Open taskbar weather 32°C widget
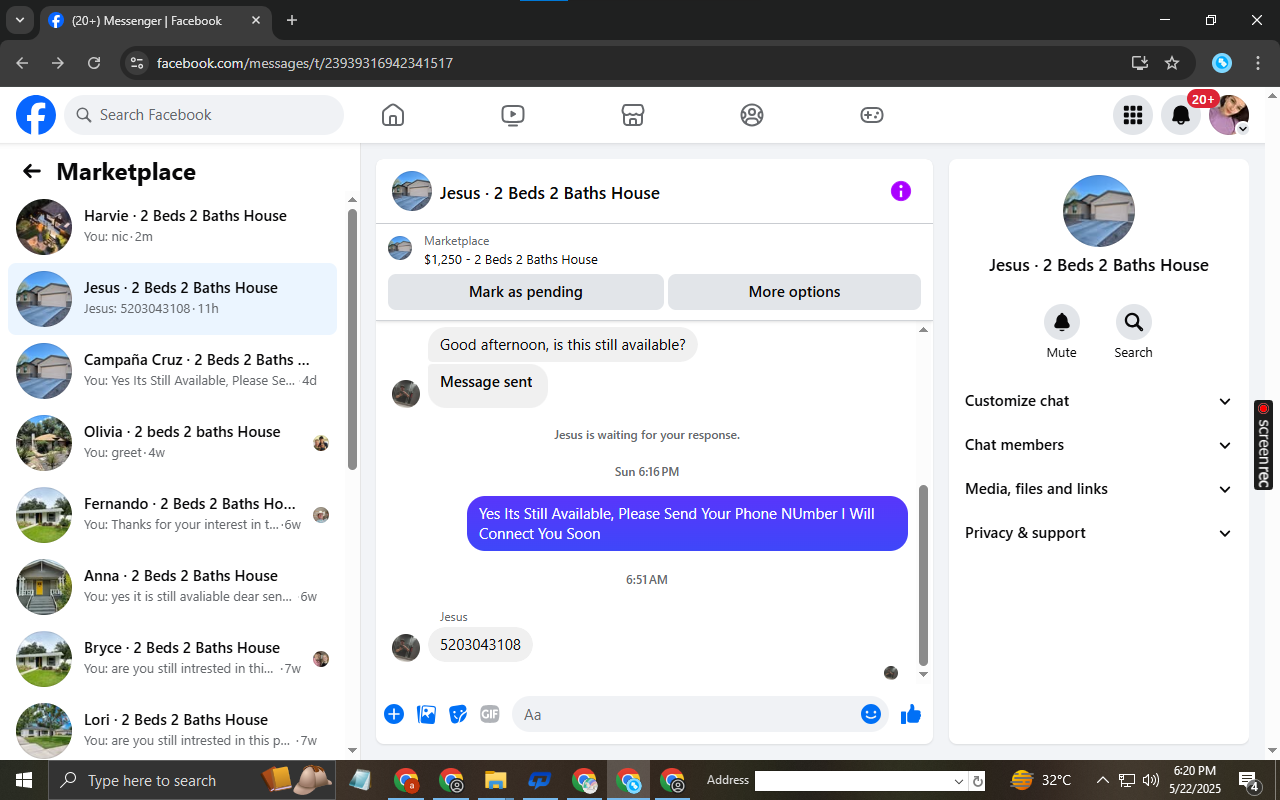Screen dimensions: 1280x800 tap(1041, 781)
